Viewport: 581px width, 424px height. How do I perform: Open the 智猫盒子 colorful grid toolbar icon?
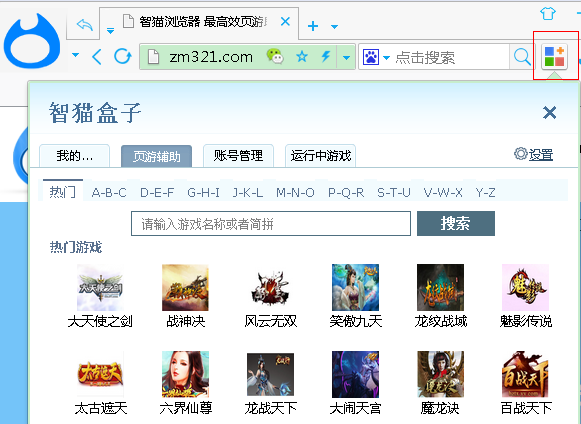[x=554, y=57]
